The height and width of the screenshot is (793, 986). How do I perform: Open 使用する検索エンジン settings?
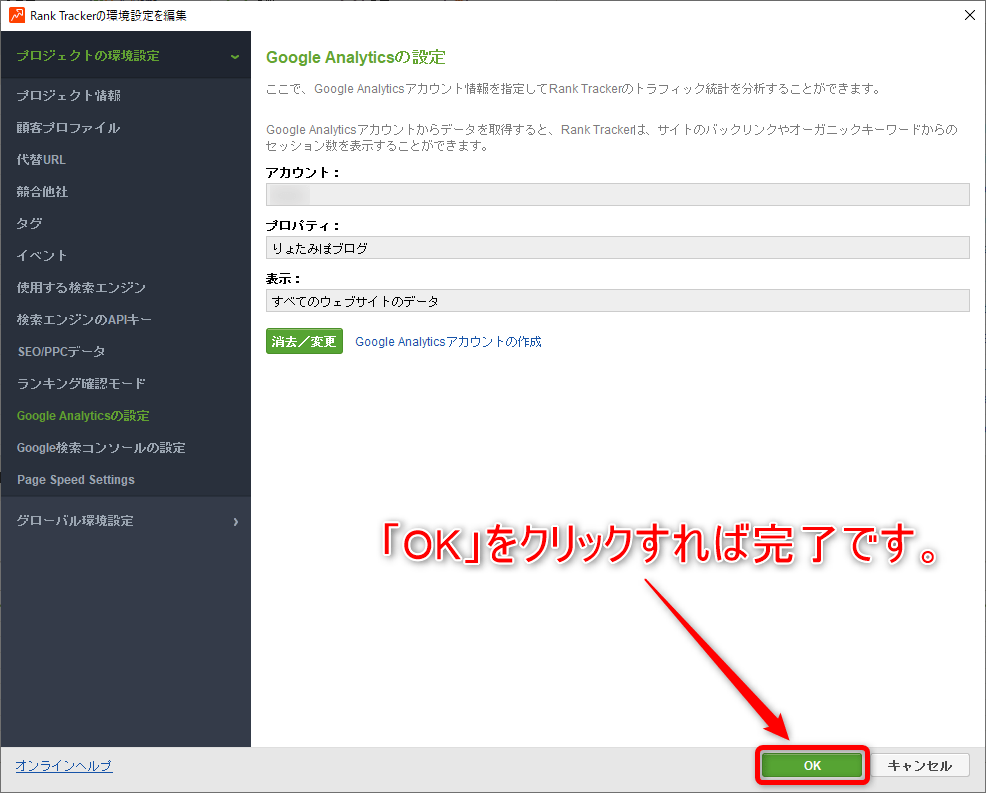pos(81,288)
